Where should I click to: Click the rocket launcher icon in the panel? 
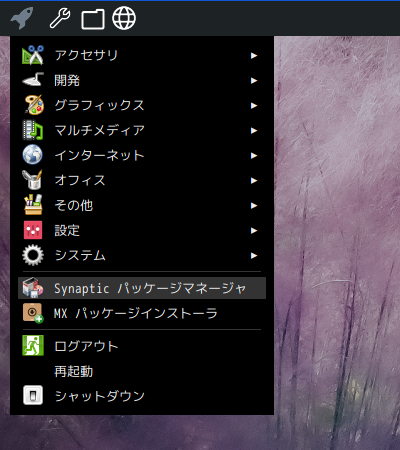click(x=22, y=18)
